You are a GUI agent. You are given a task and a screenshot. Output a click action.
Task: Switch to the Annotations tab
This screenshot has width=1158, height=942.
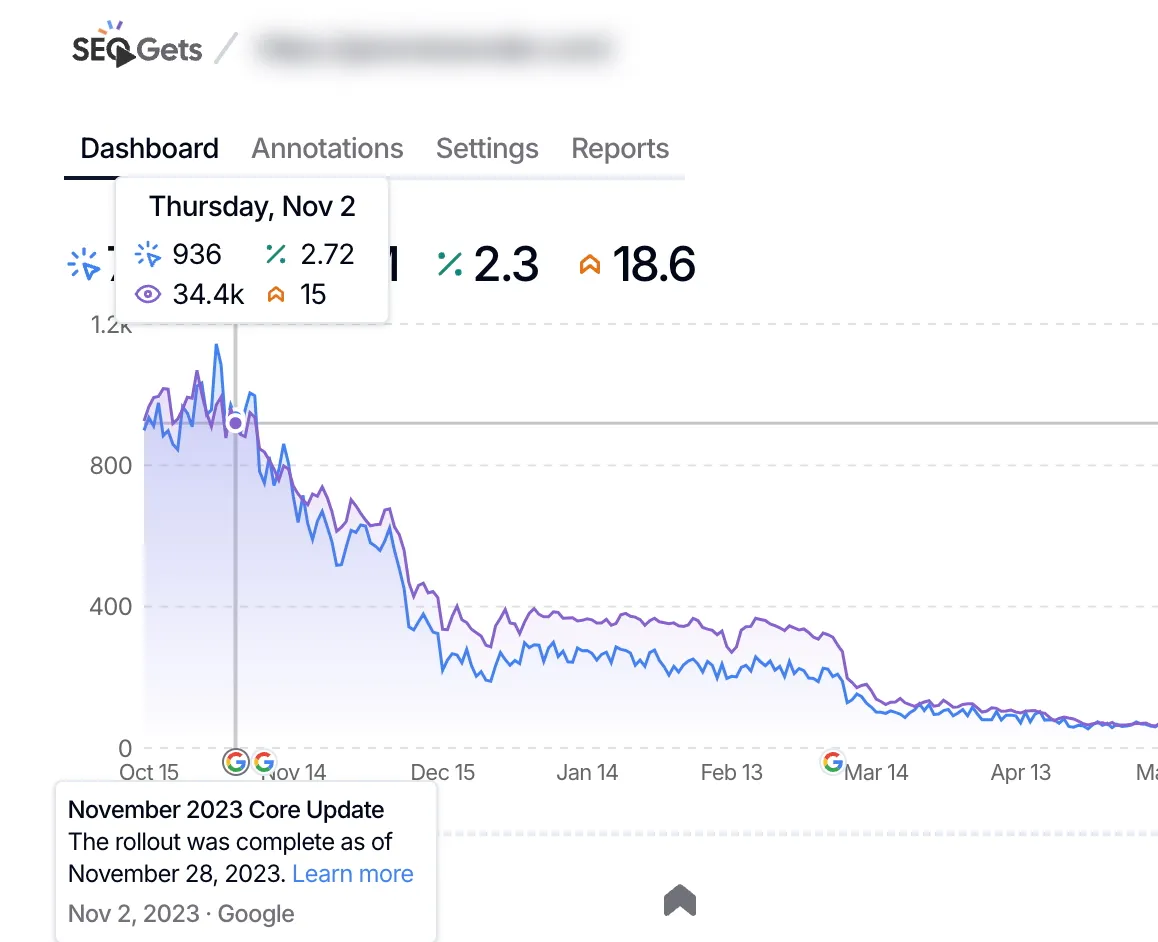[327, 149]
